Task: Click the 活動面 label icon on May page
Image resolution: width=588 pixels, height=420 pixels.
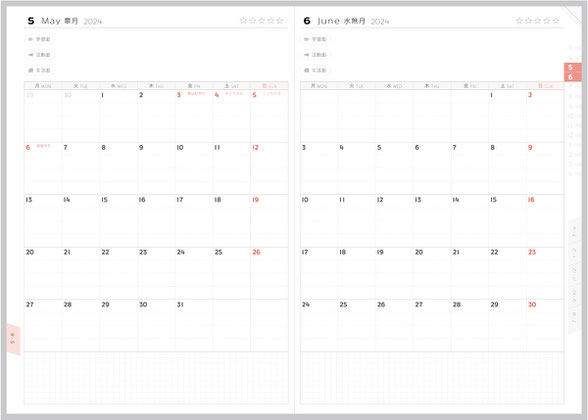Action: coord(31,55)
